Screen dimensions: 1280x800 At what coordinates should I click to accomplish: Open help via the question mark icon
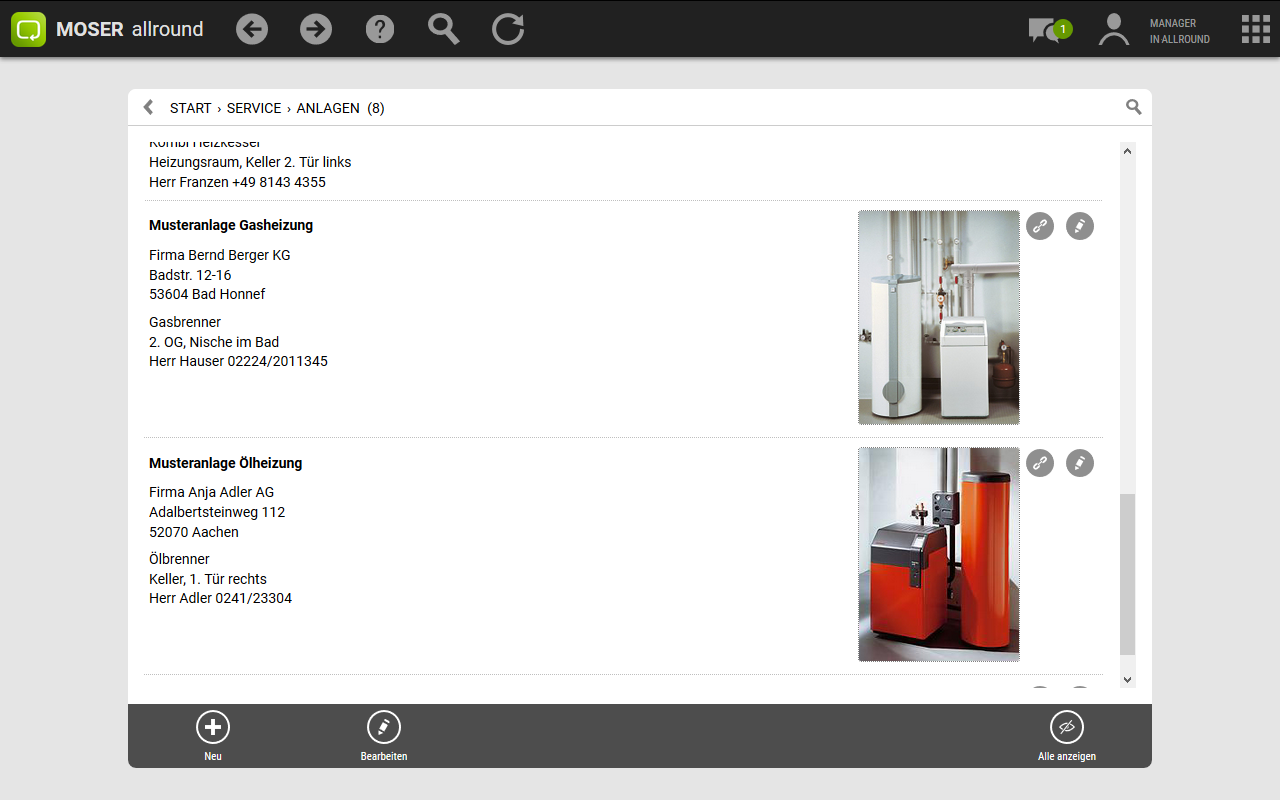[380, 29]
